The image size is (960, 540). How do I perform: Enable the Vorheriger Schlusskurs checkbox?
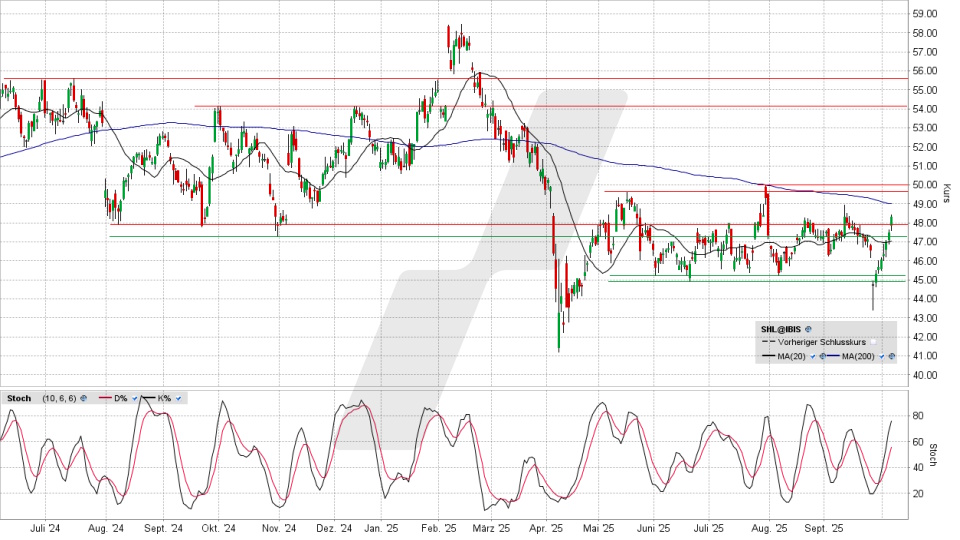pos(872,342)
